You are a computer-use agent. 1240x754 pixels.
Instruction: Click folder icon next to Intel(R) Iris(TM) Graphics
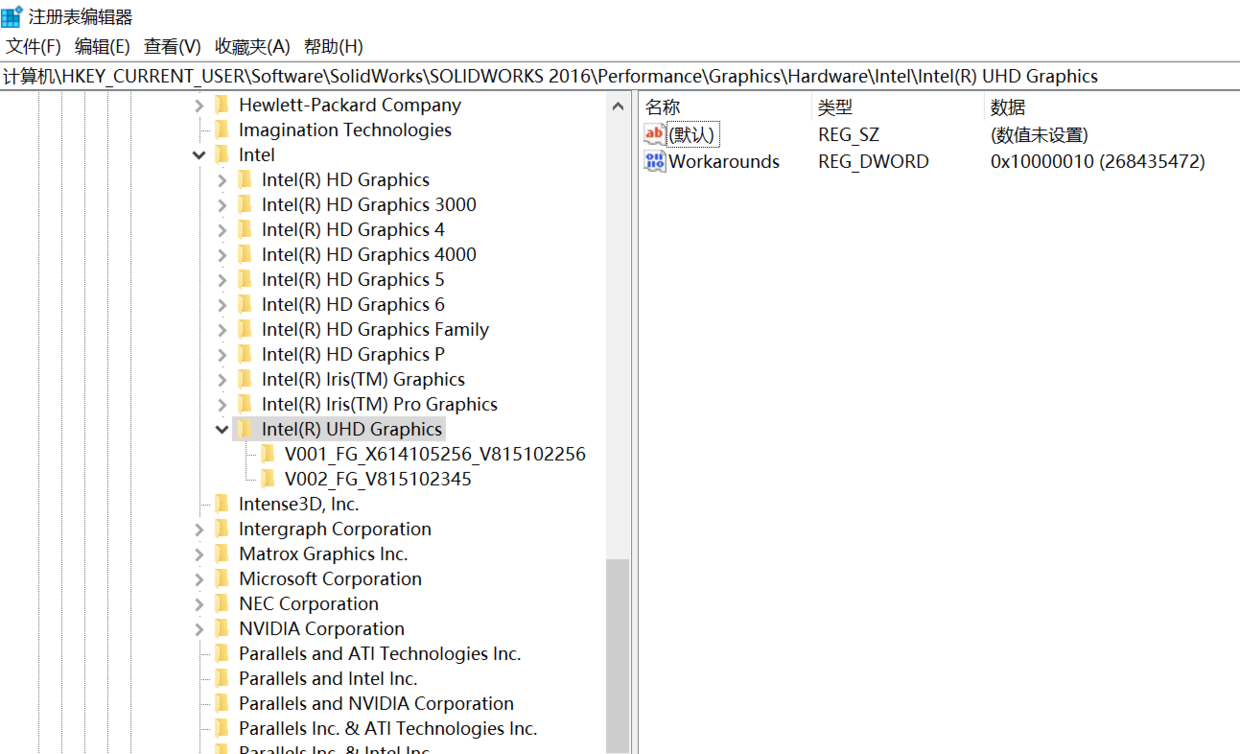(245, 379)
